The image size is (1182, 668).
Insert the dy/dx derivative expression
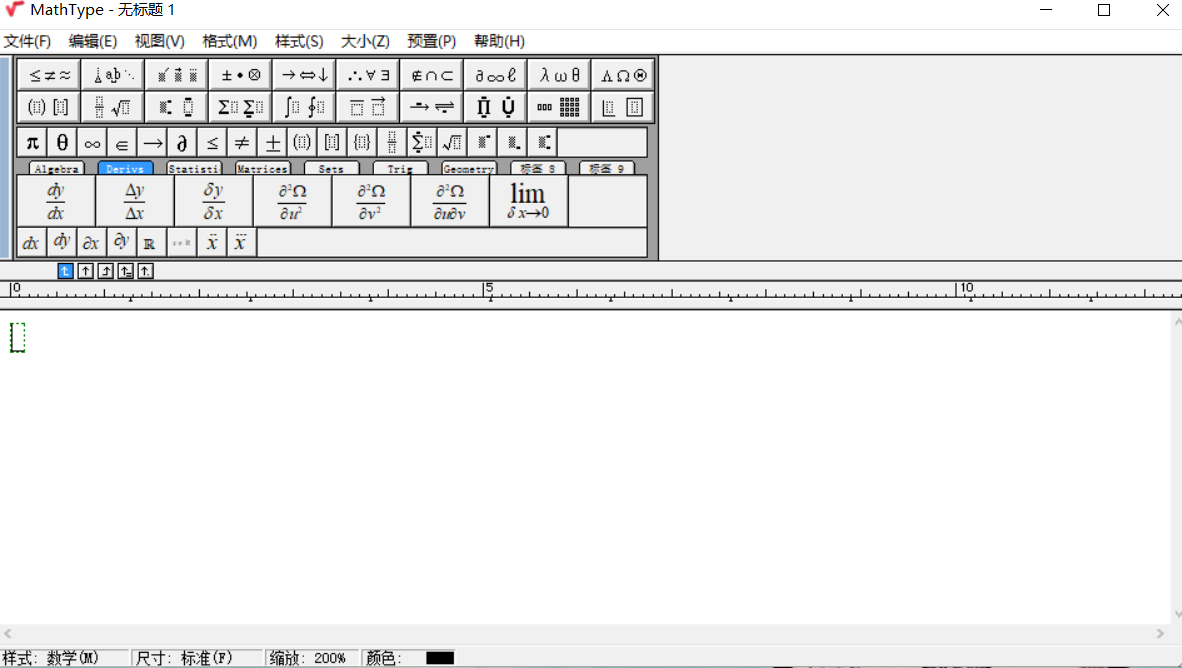point(56,201)
